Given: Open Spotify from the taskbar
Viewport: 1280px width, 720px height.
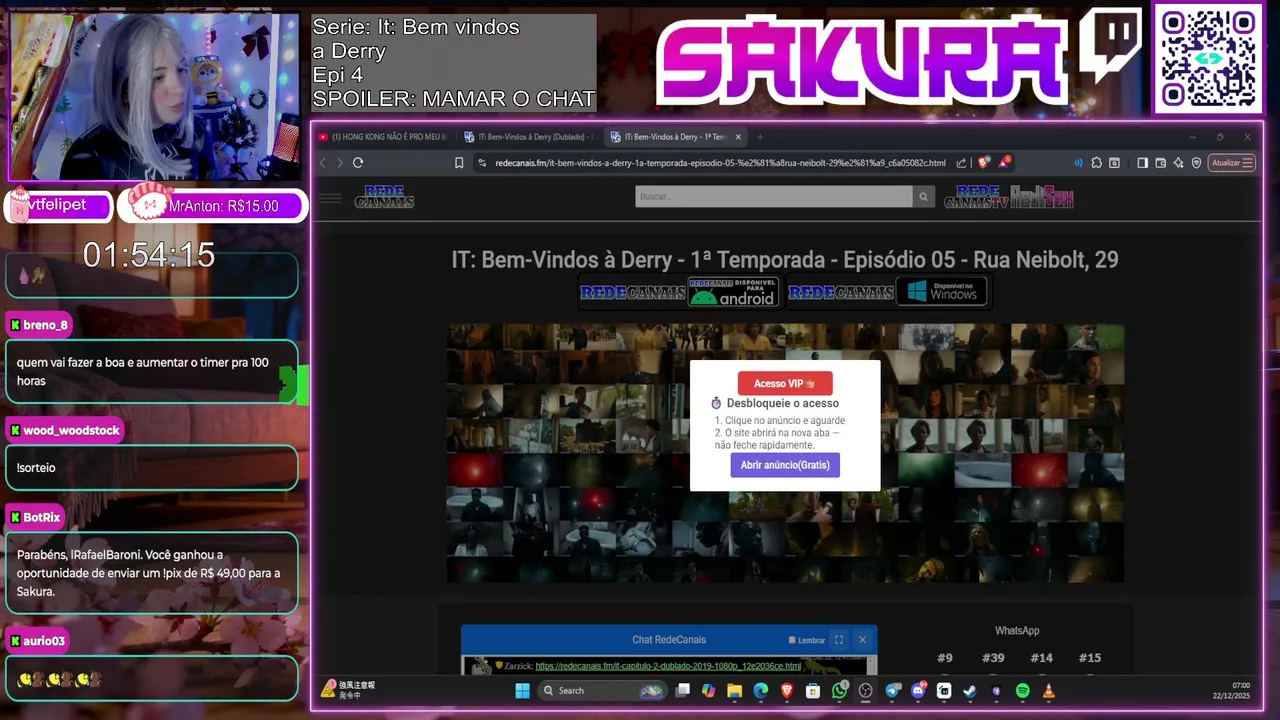Looking at the screenshot, I should coord(1022,691).
